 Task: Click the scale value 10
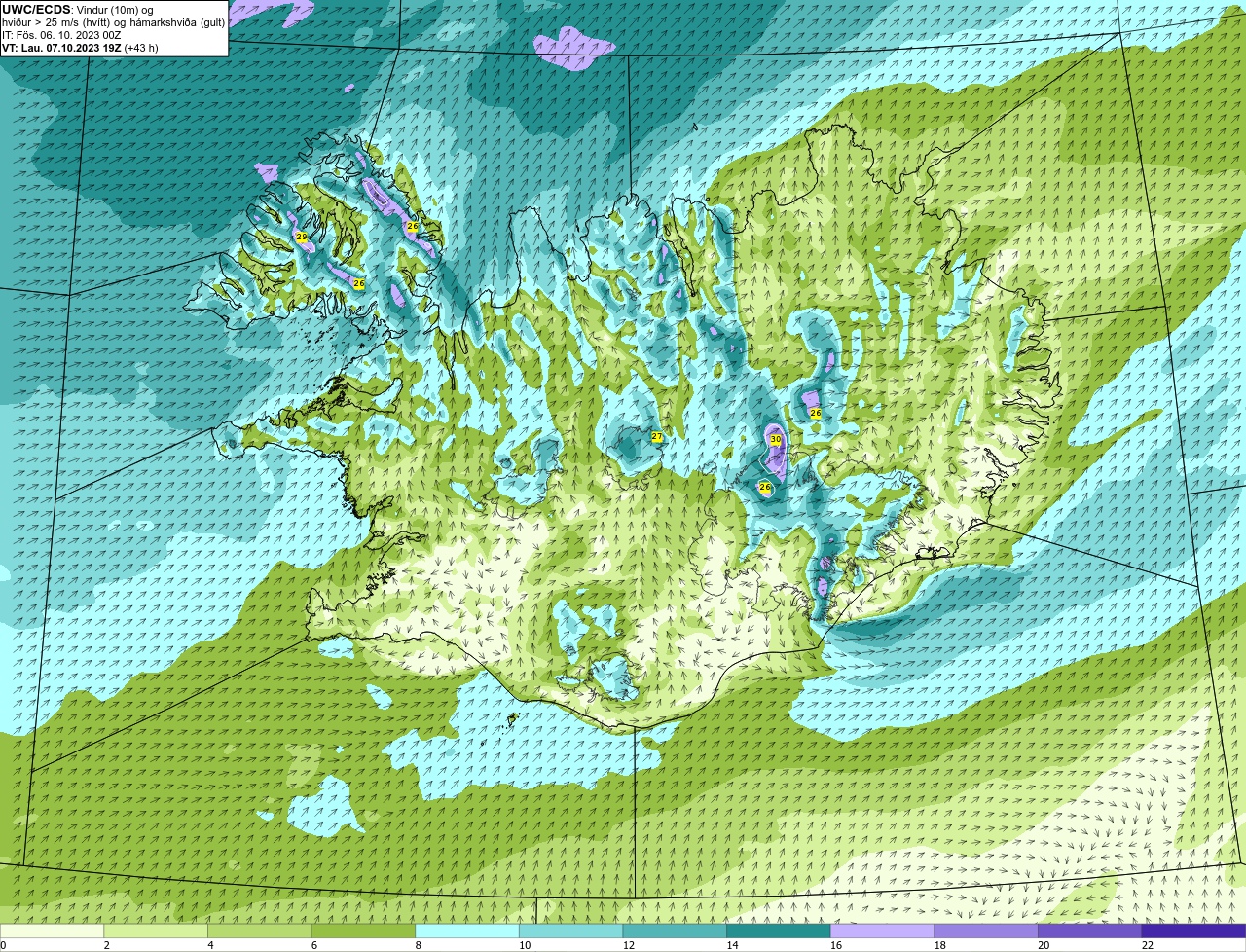pyautogui.click(x=525, y=945)
